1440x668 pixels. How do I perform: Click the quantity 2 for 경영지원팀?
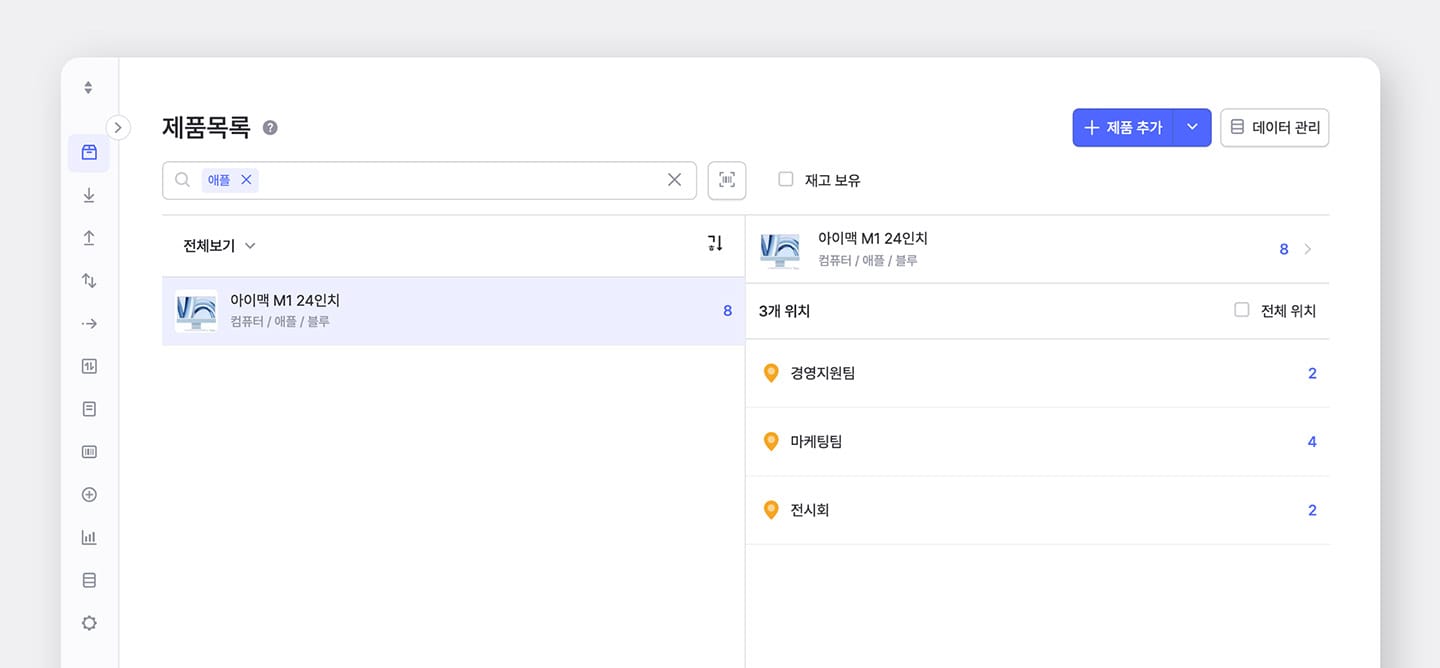coord(1312,374)
